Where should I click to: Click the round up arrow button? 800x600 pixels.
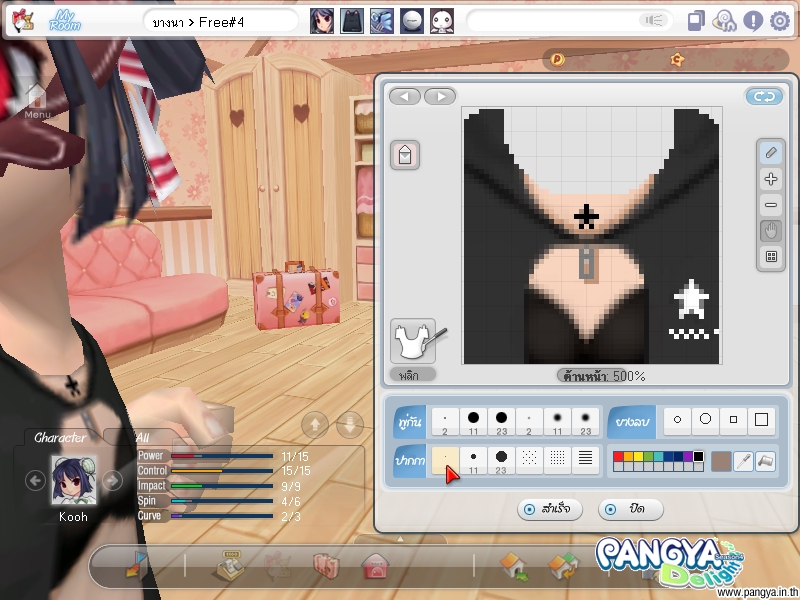315,424
